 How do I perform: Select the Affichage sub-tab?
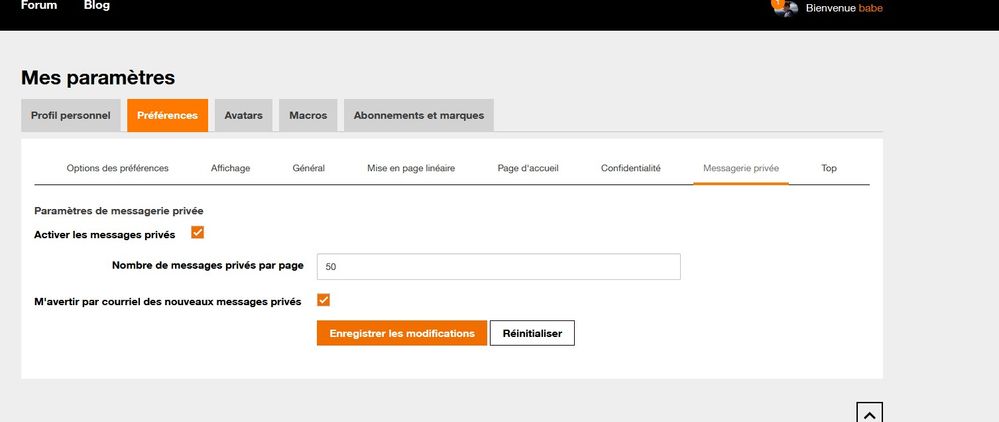[230, 168]
